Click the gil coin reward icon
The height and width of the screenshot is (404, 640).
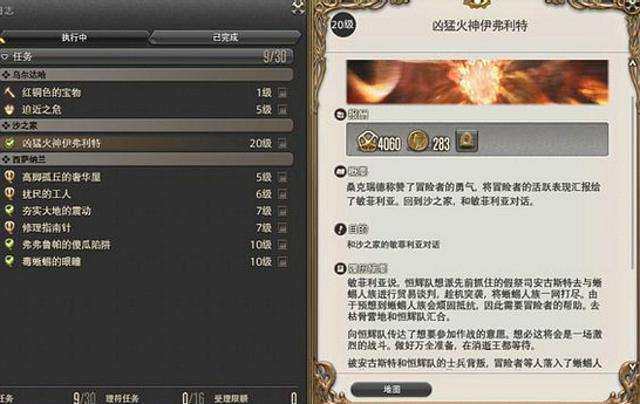[x=417, y=141]
